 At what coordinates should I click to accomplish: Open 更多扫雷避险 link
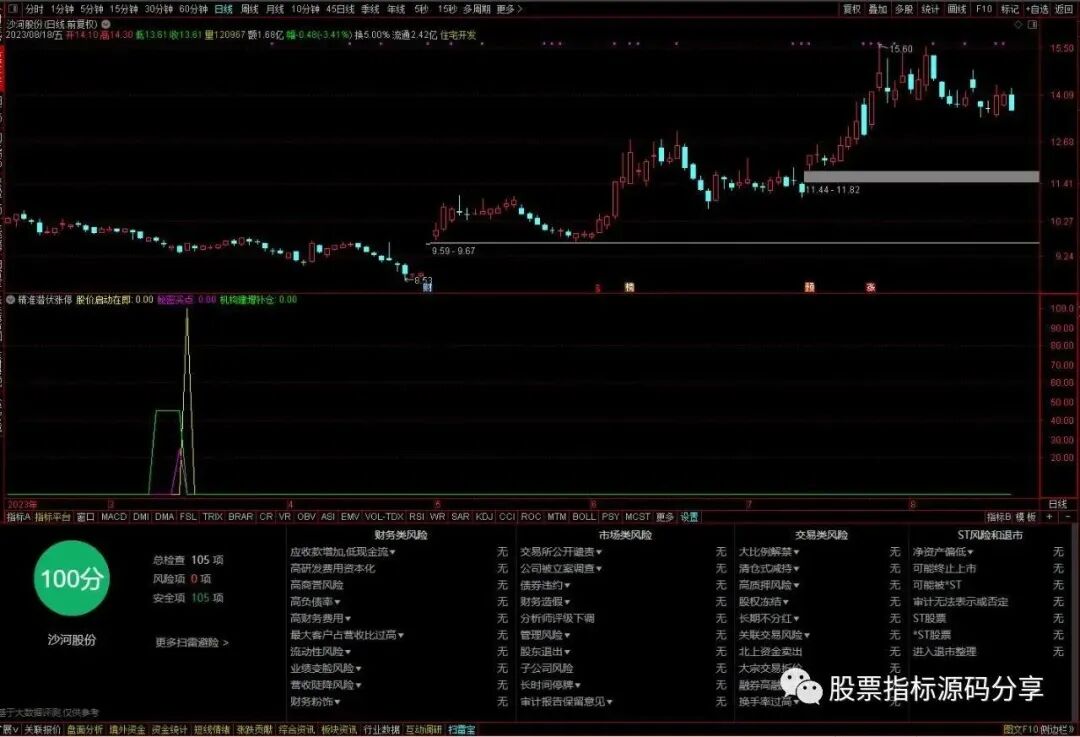pos(192,643)
